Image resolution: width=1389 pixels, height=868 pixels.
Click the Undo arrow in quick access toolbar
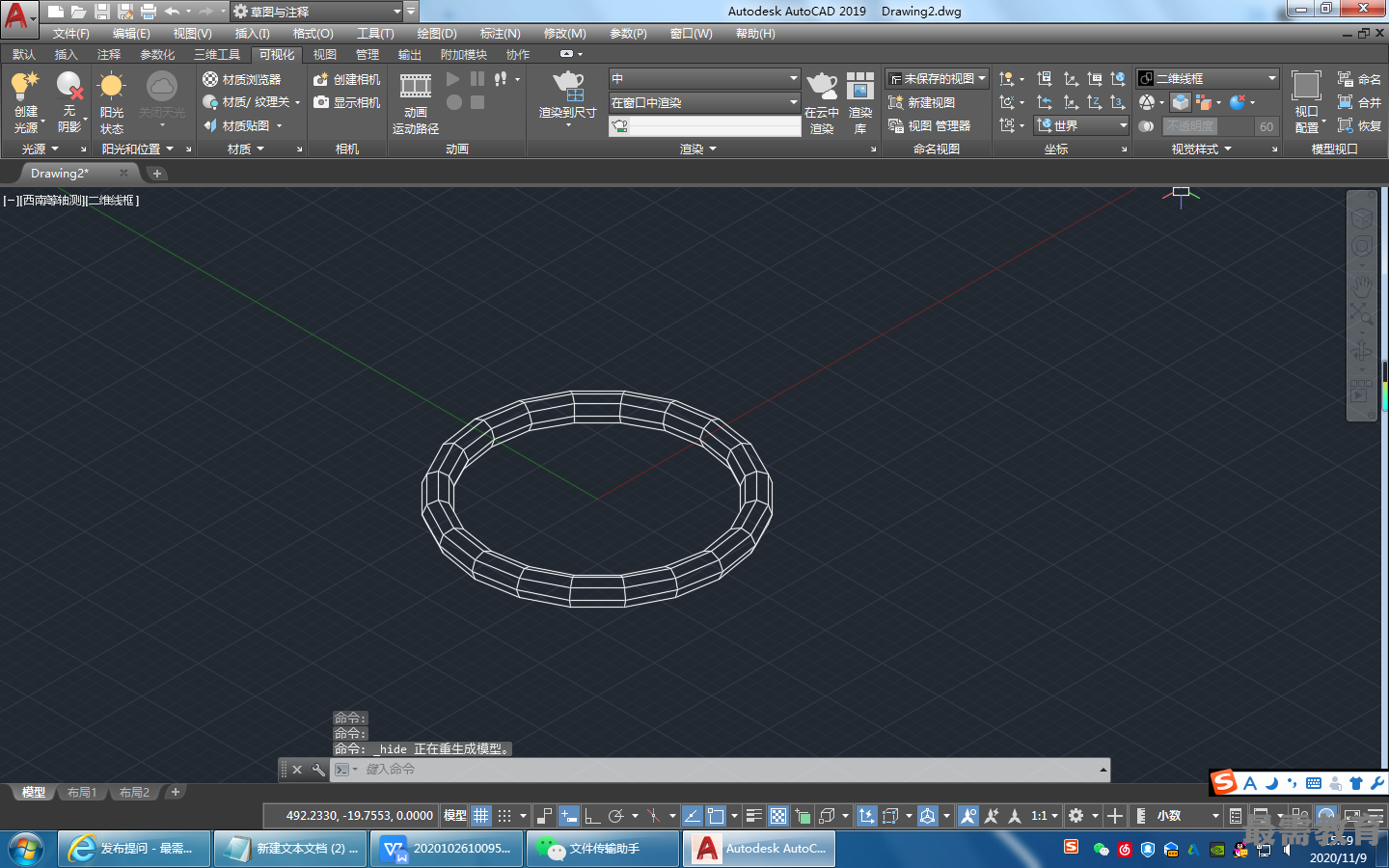(x=172, y=12)
